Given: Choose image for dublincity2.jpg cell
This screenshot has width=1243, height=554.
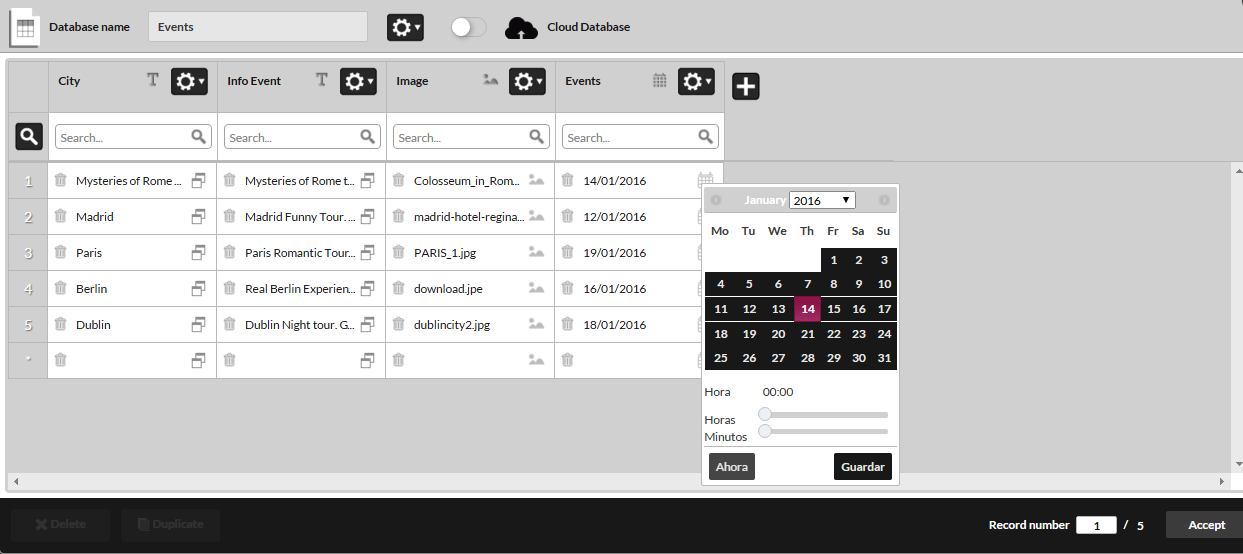Looking at the screenshot, I should (x=537, y=324).
